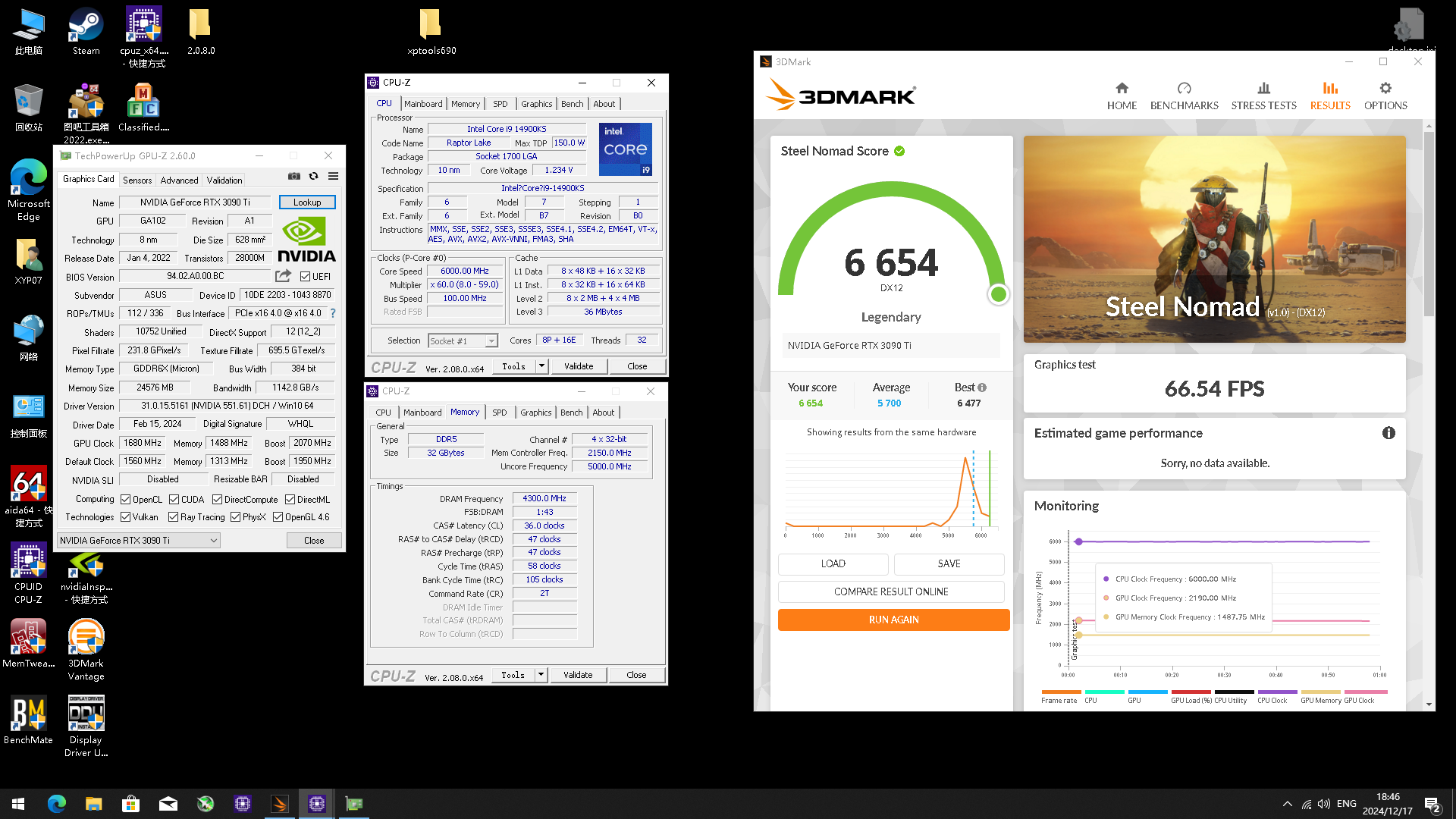Switch to the GPU-Z Sensors tab
The width and height of the screenshot is (1456, 819).
click(137, 180)
